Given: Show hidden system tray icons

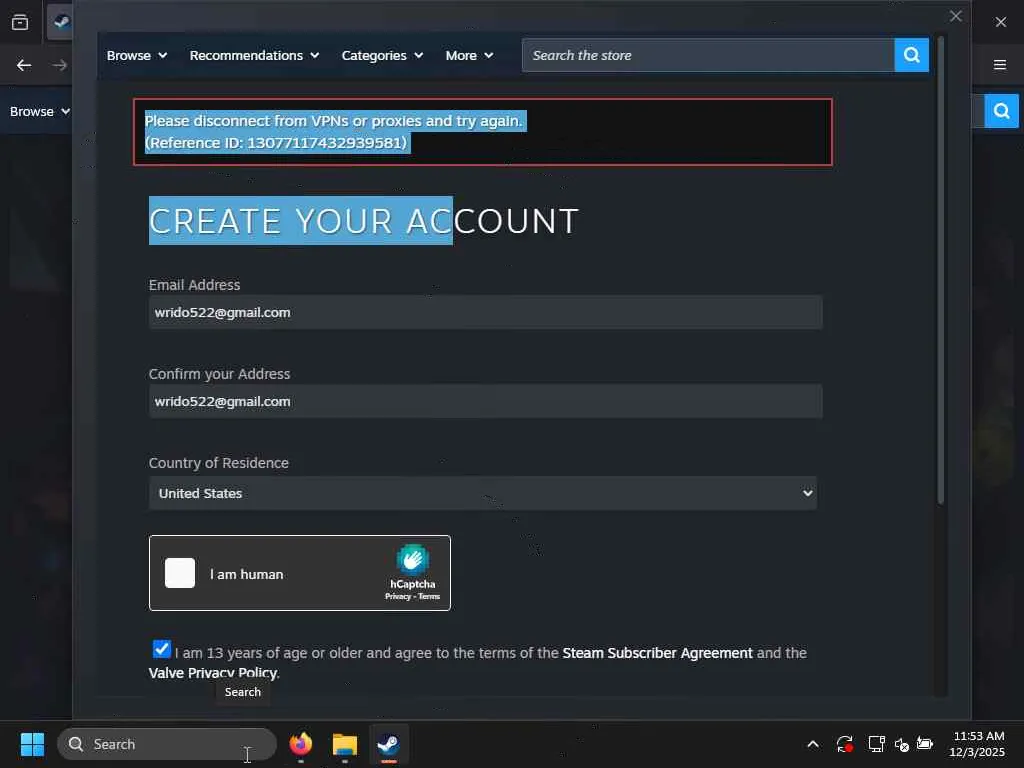Looking at the screenshot, I should click(813, 744).
